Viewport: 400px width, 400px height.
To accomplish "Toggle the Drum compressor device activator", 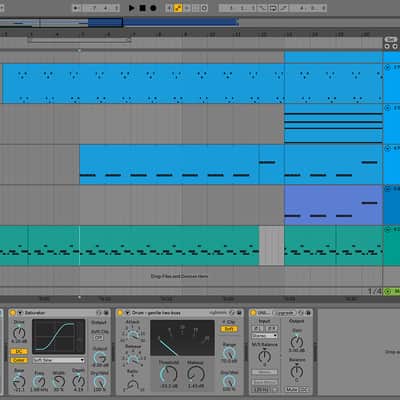I will (120, 313).
